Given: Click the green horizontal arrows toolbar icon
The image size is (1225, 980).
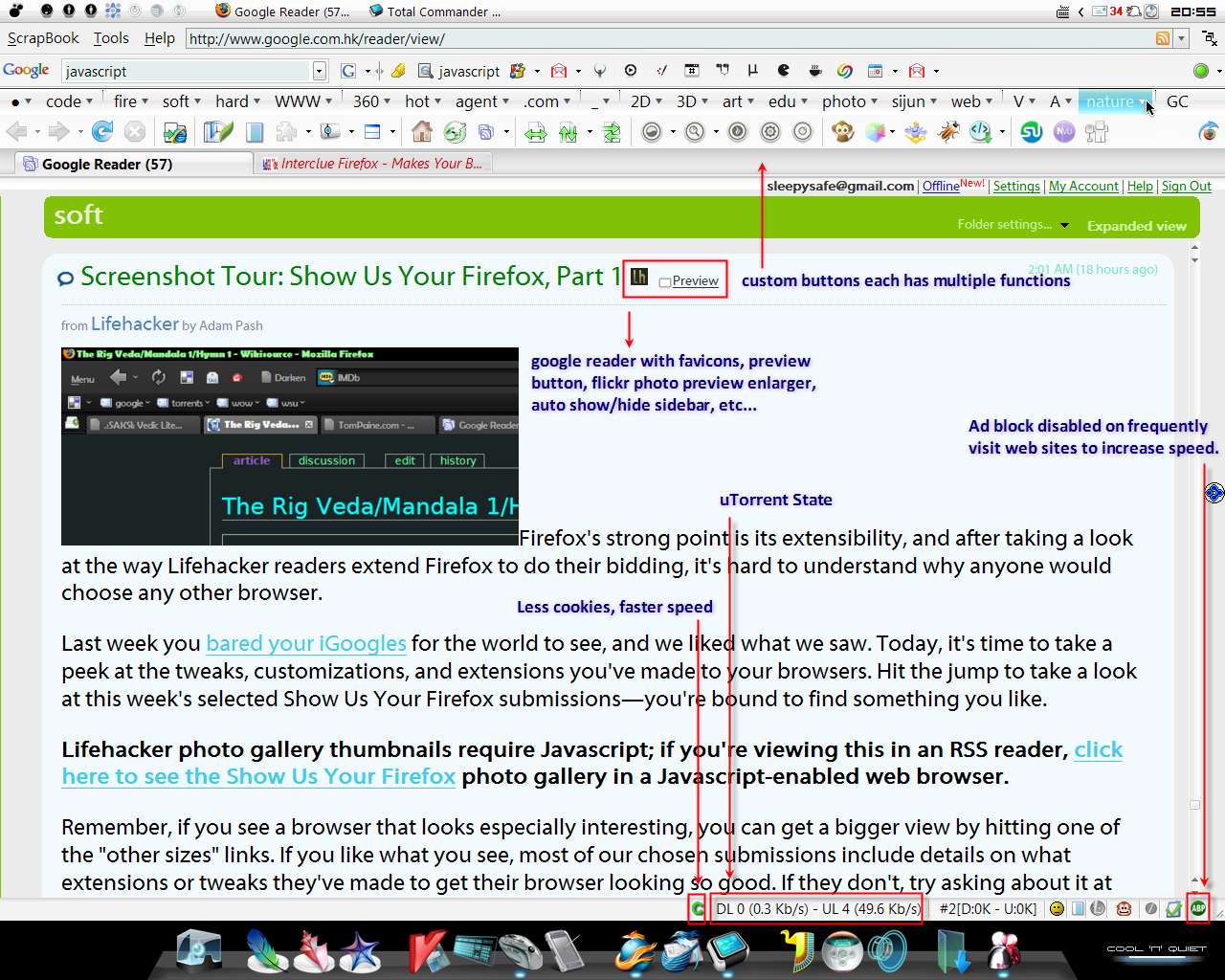Looking at the screenshot, I should (x=536, y=132).
